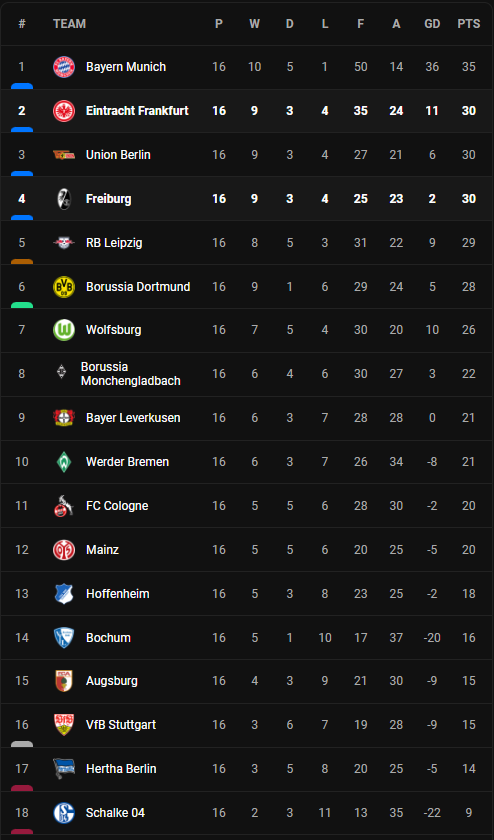Sort table by PTS column header
This screenshot has height=840, width=494.
coord(469,24)
